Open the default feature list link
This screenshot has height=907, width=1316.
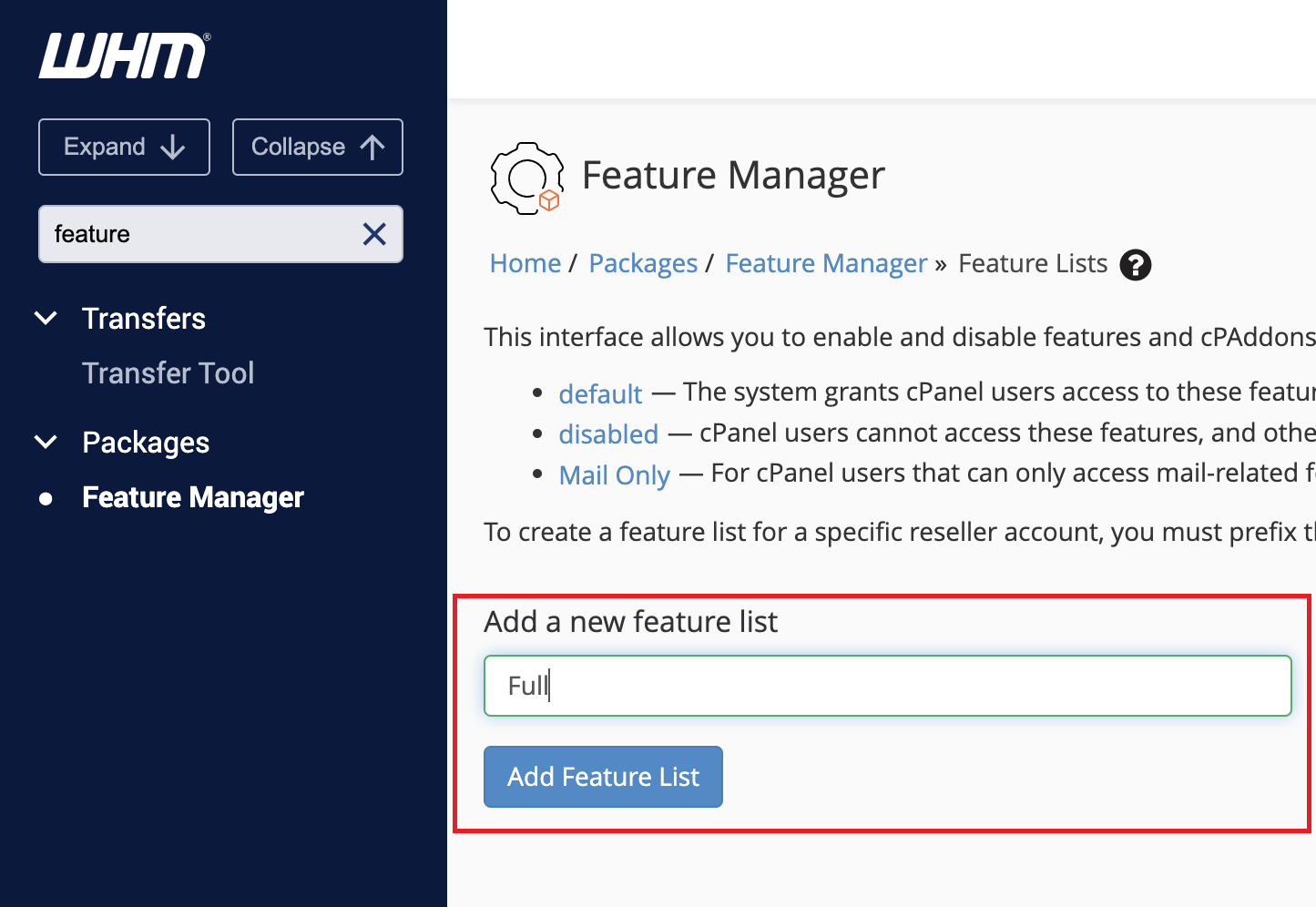coord(600,394)
